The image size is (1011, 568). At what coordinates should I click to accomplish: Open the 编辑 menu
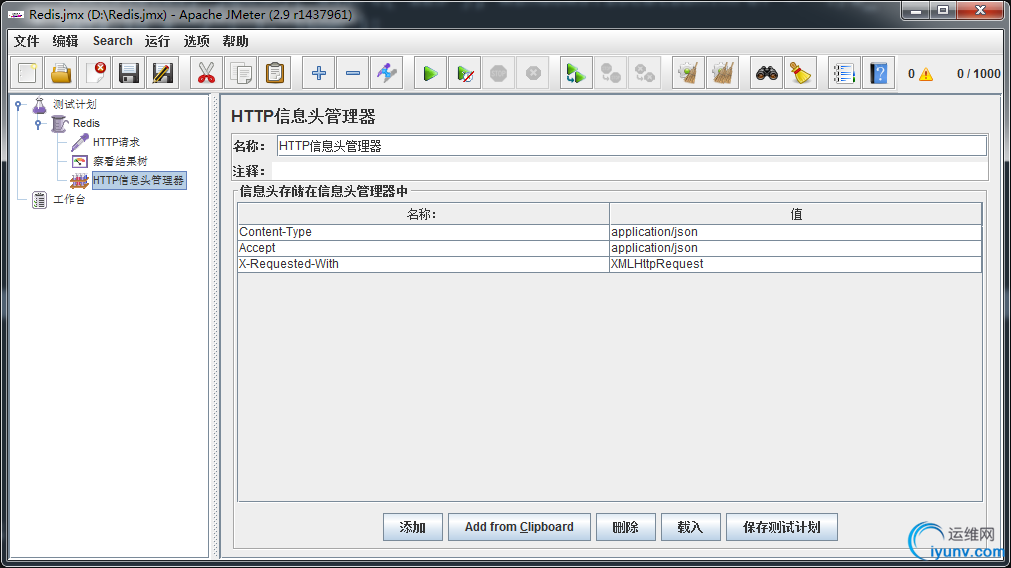(x=65, y=41)
